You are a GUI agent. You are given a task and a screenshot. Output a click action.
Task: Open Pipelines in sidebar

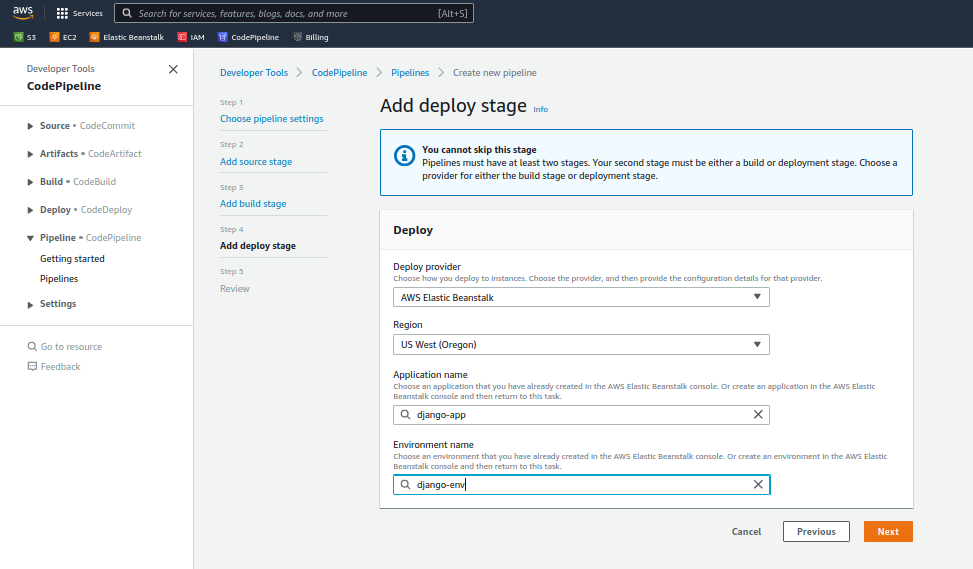pyautogui.click(x=59, y=279)
